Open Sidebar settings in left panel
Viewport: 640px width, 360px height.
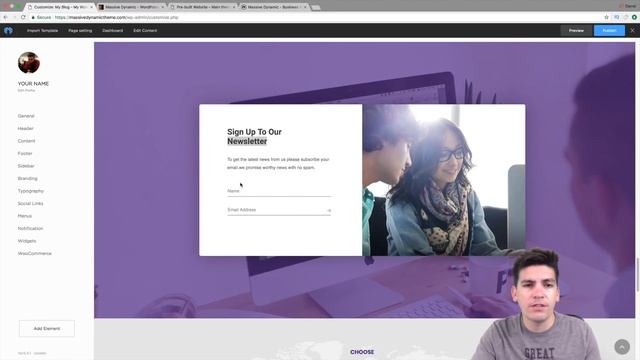click(26, 166)
